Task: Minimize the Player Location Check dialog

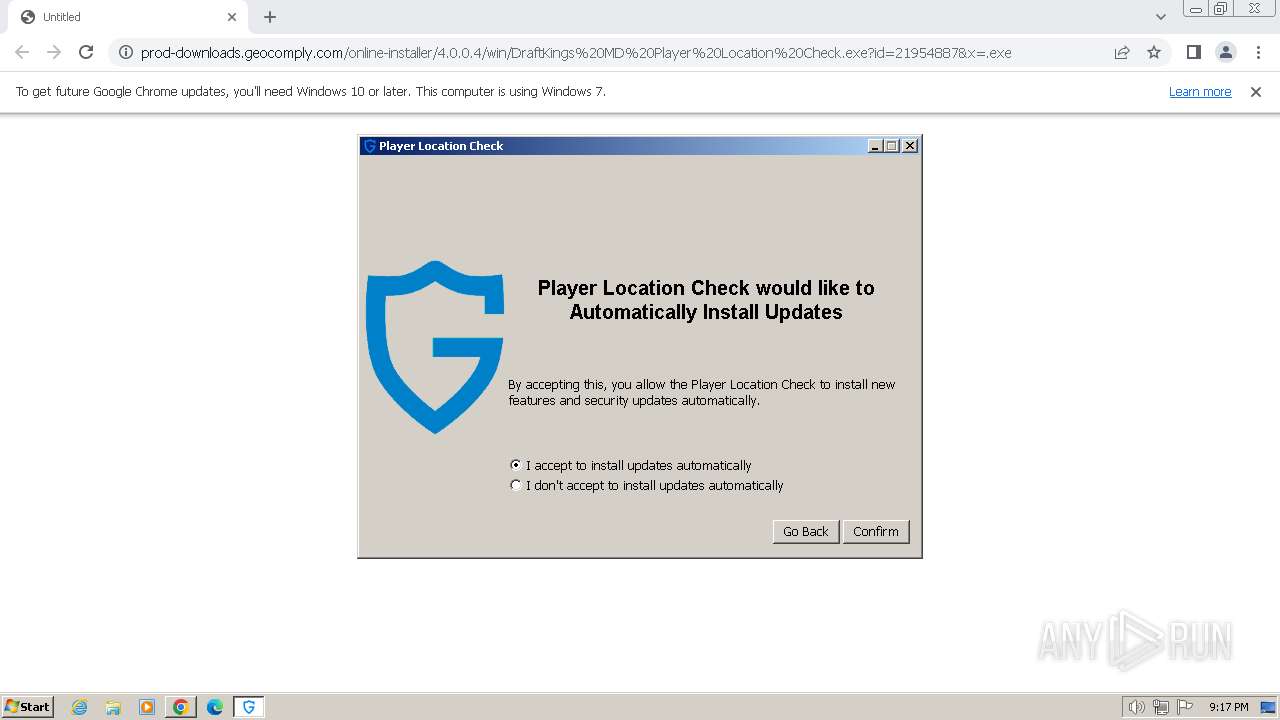Action: 875,146
